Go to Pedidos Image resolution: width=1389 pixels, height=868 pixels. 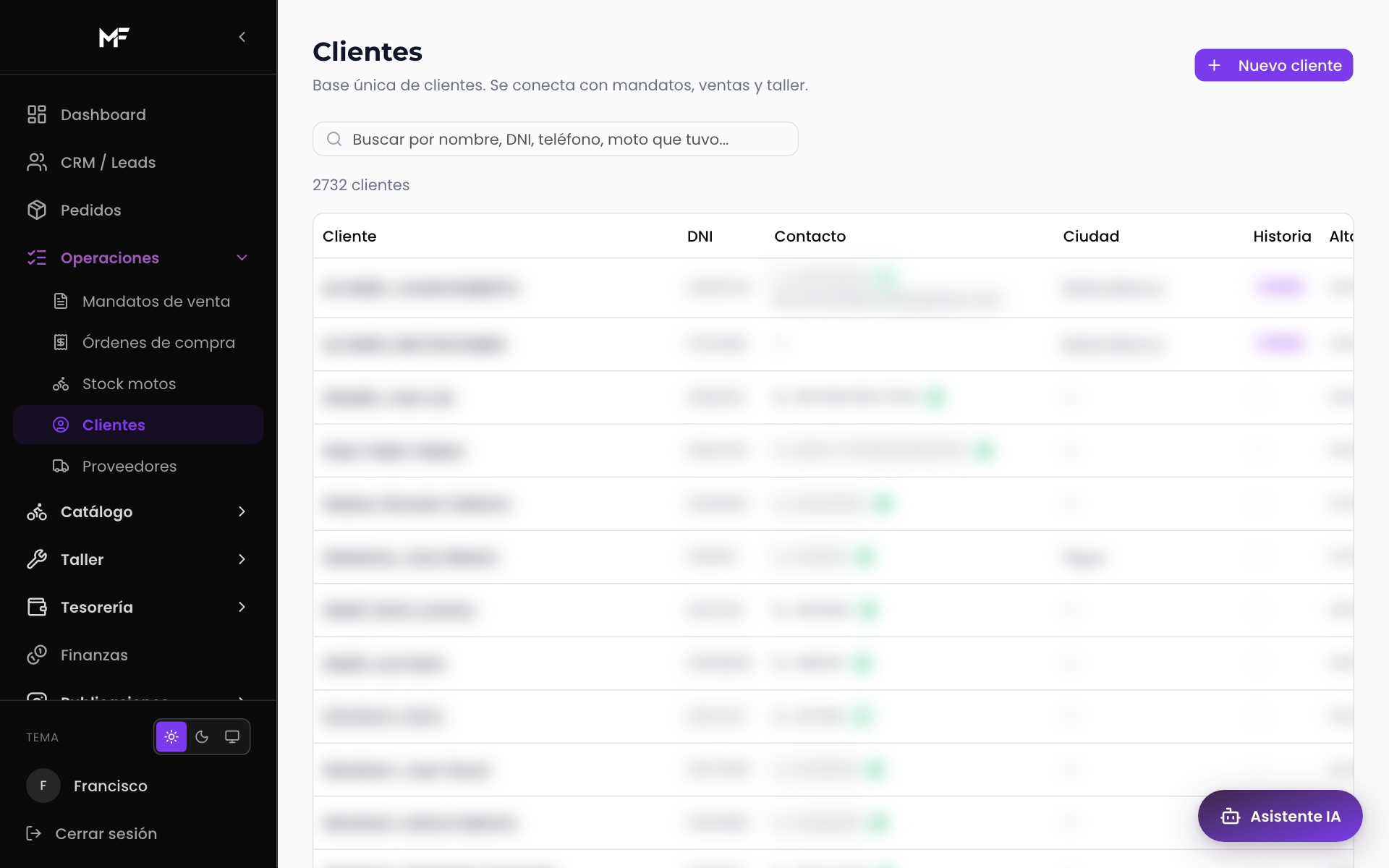[138, 210]
